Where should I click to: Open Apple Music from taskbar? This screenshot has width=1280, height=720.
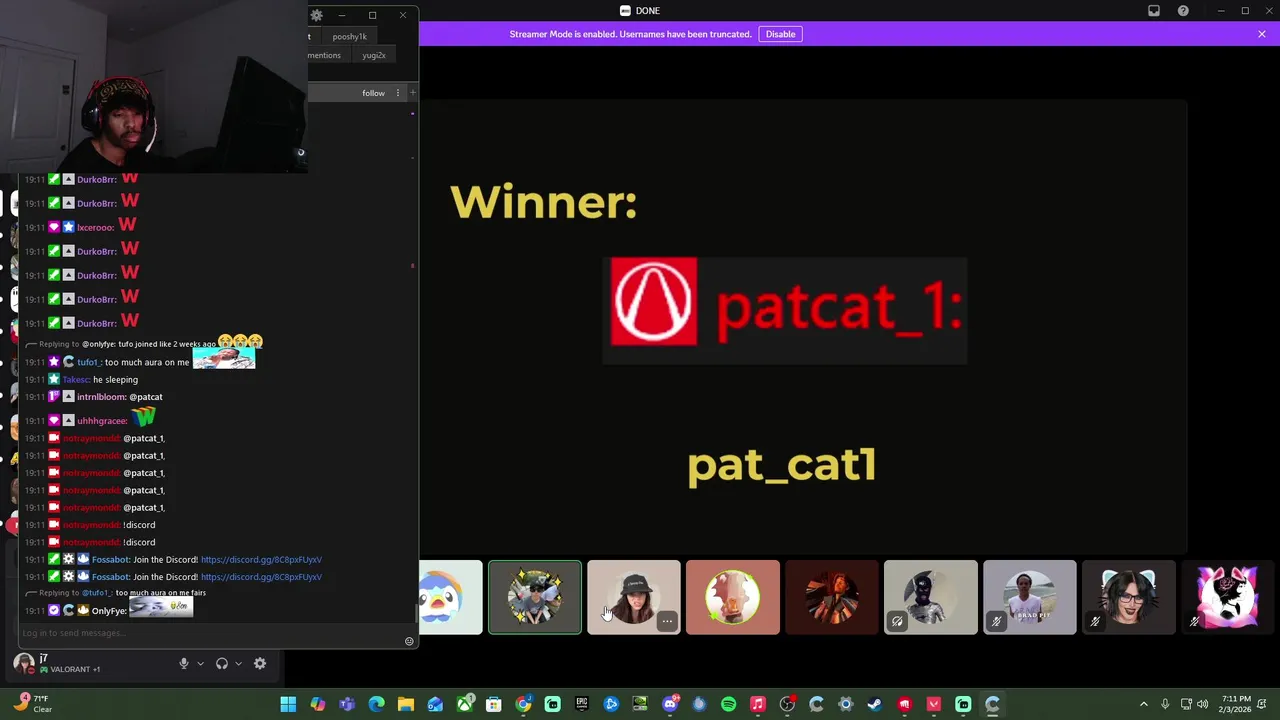(x=758, y=704)
